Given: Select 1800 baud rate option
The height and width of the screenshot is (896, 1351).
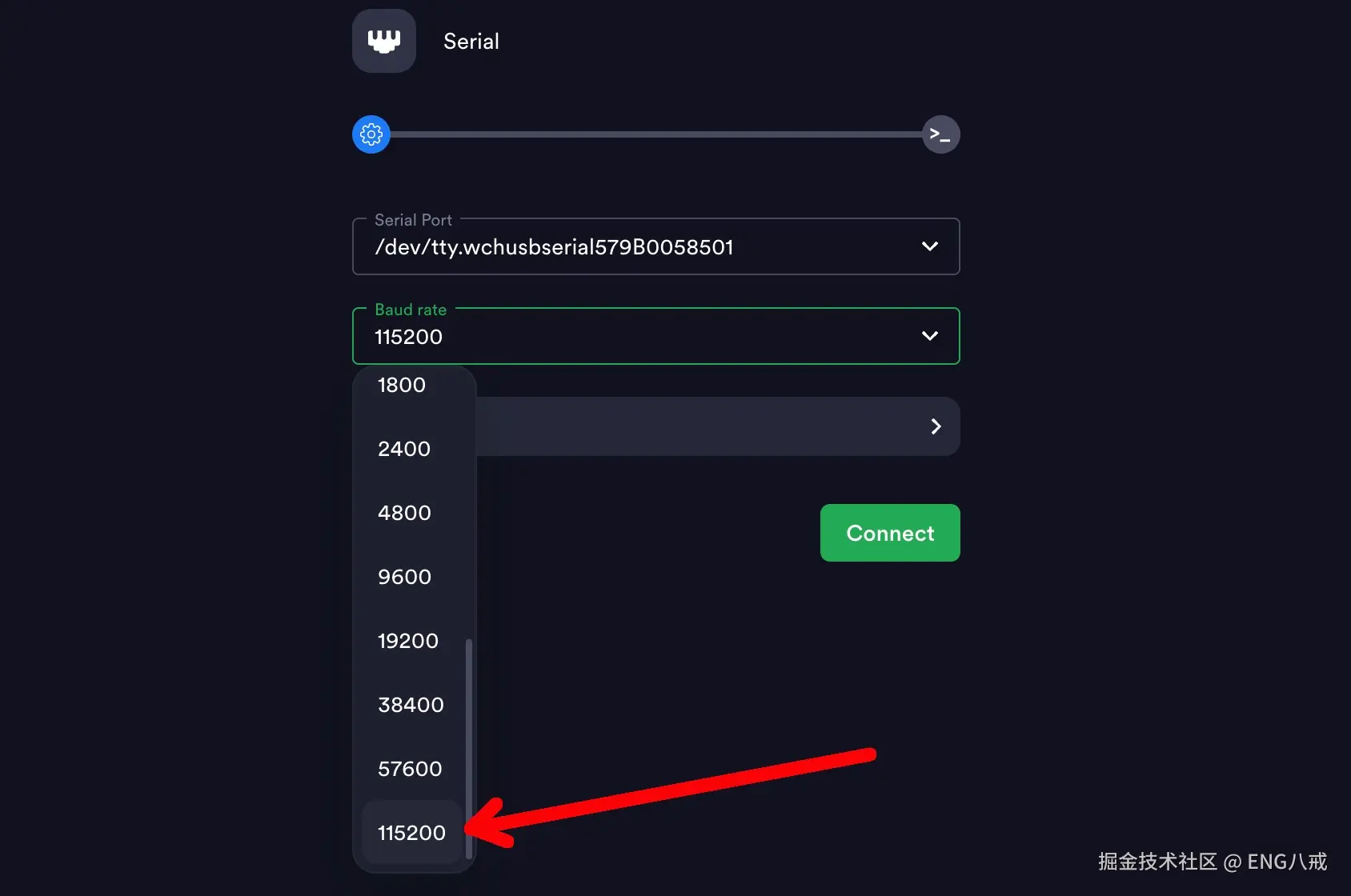Looking at the screenshot, I should (402, 386).
